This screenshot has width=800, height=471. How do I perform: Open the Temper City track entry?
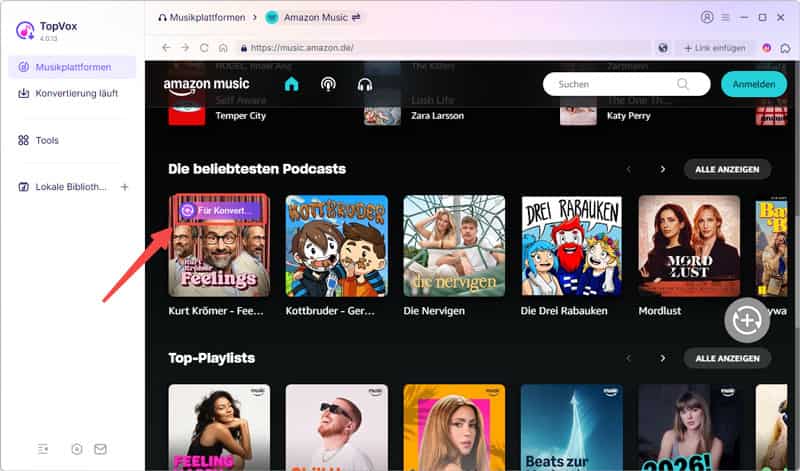pos(241,116)
